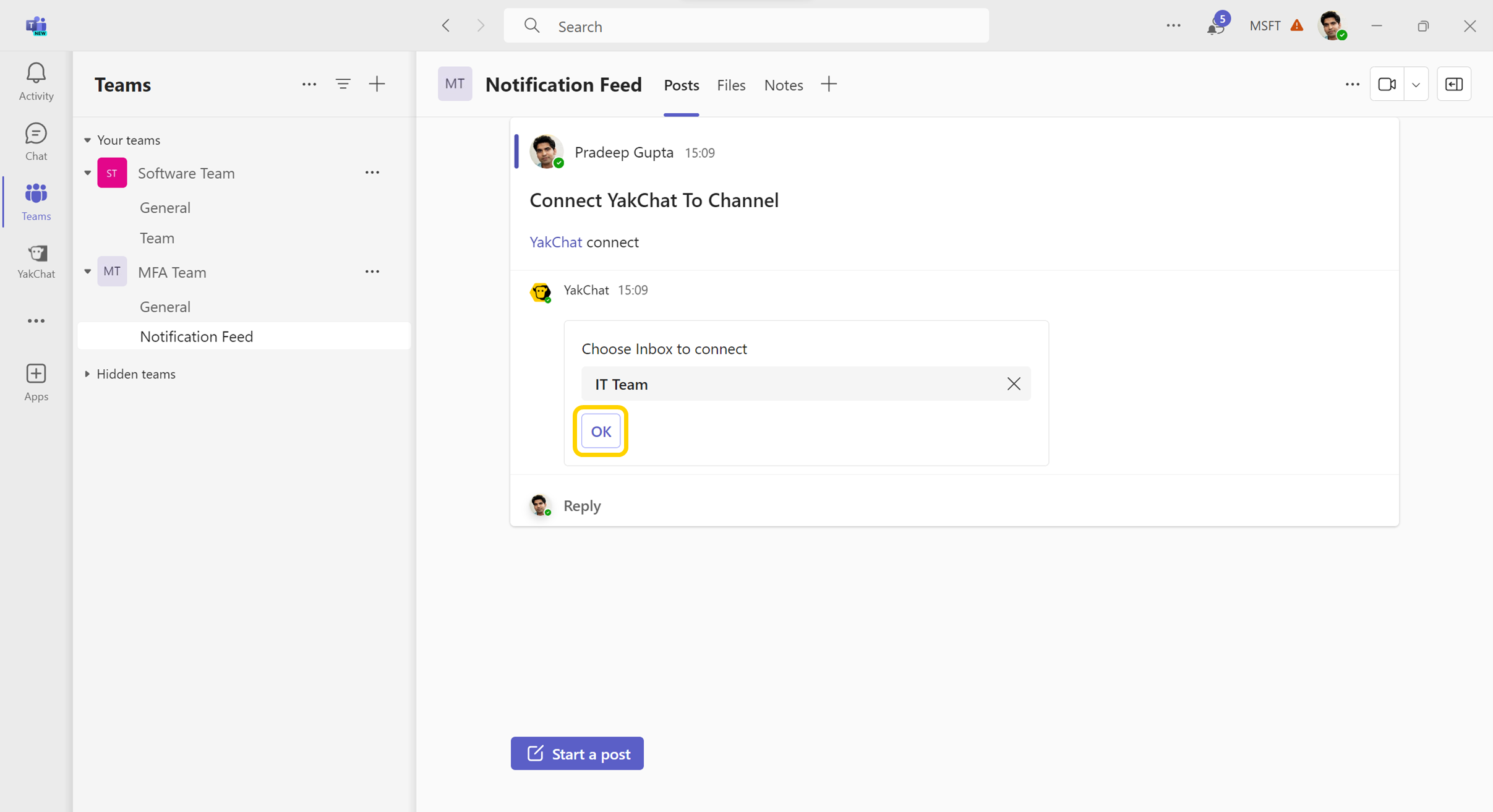The image size is (1493, 812).
Task: Switch to the Posts tab
Action: [x=681, y=85]
